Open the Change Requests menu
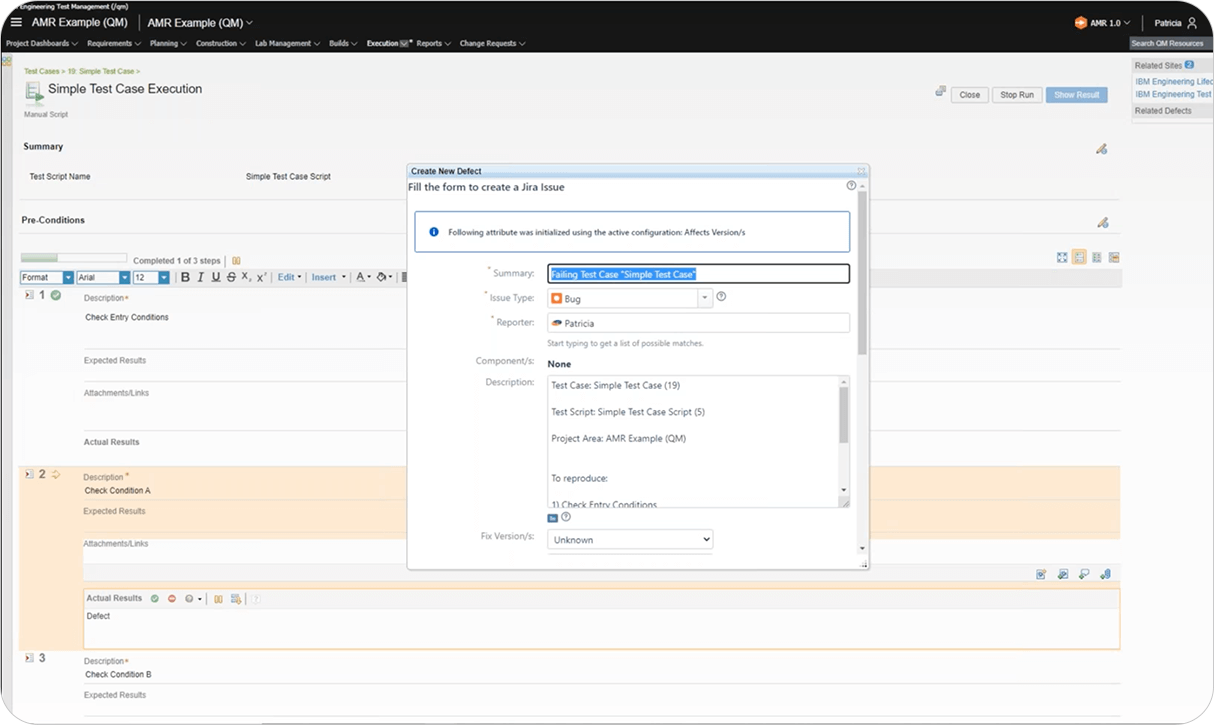The image size is (1214, 725). coord(492,44)
